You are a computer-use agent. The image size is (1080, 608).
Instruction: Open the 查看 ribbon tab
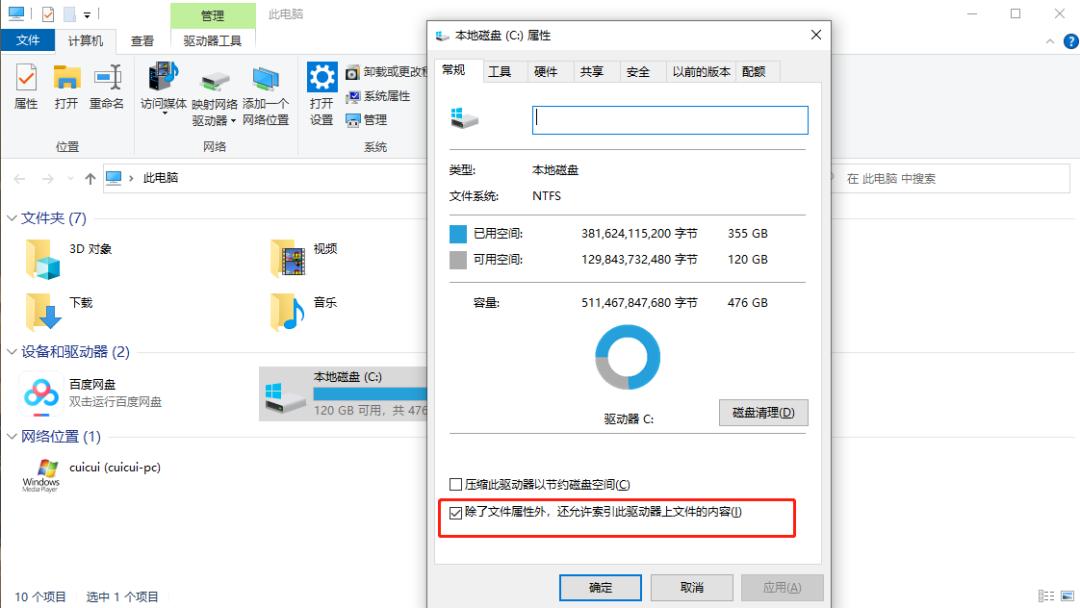(x=143, y=41)
